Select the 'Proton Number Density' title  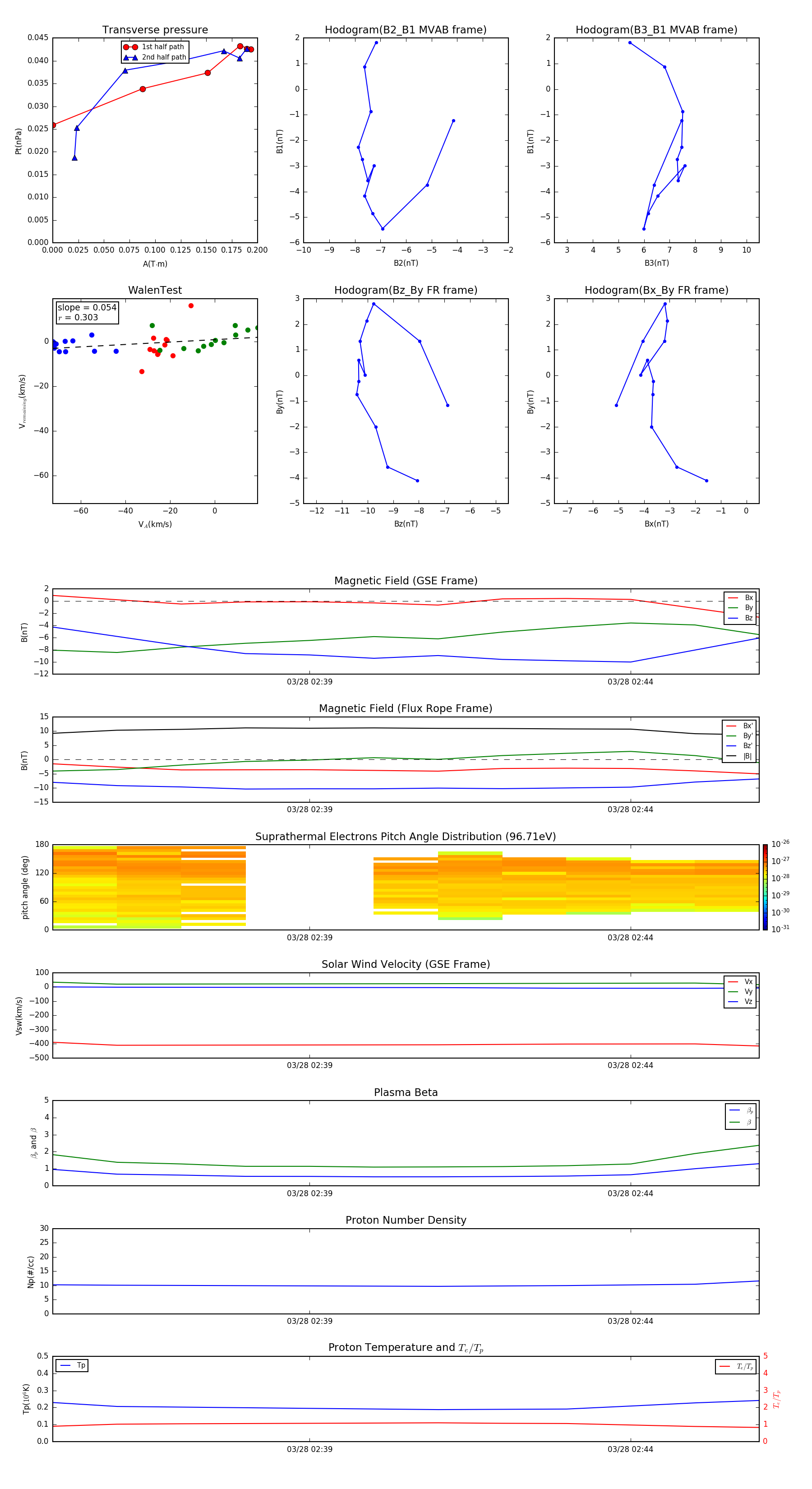coord(406,1220)
